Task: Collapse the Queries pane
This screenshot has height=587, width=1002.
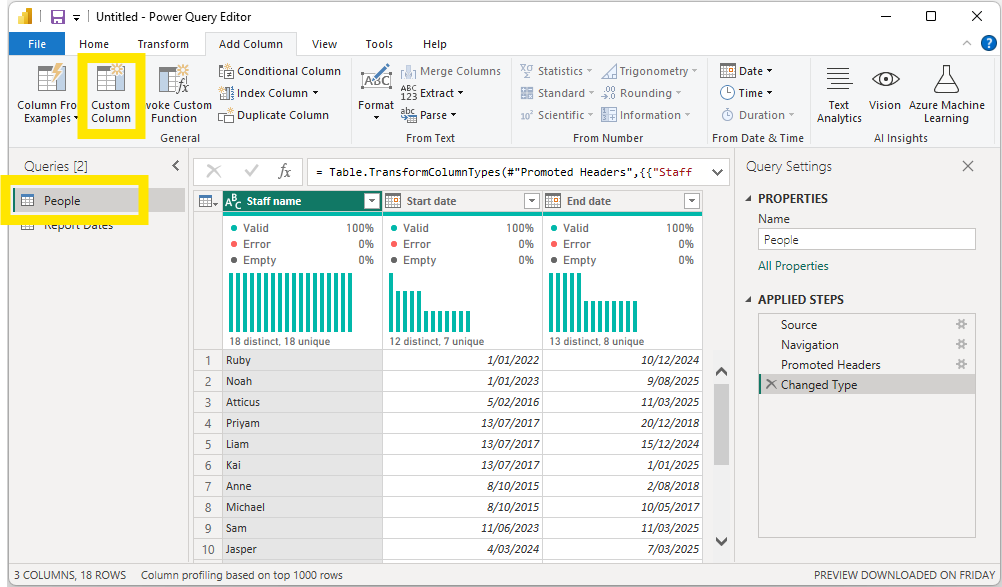Action: click(176, 165)
